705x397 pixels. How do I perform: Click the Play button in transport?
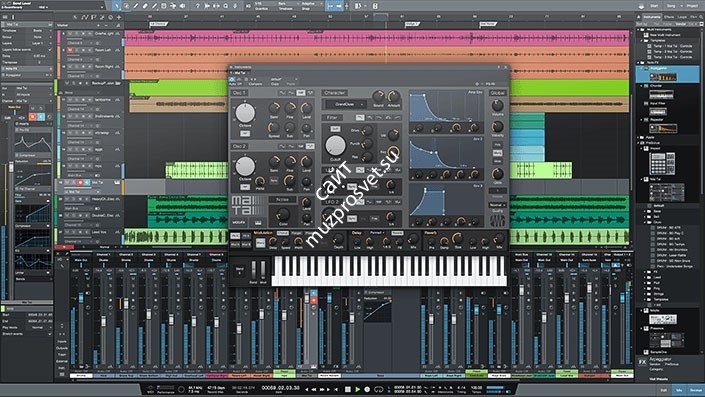357,389
